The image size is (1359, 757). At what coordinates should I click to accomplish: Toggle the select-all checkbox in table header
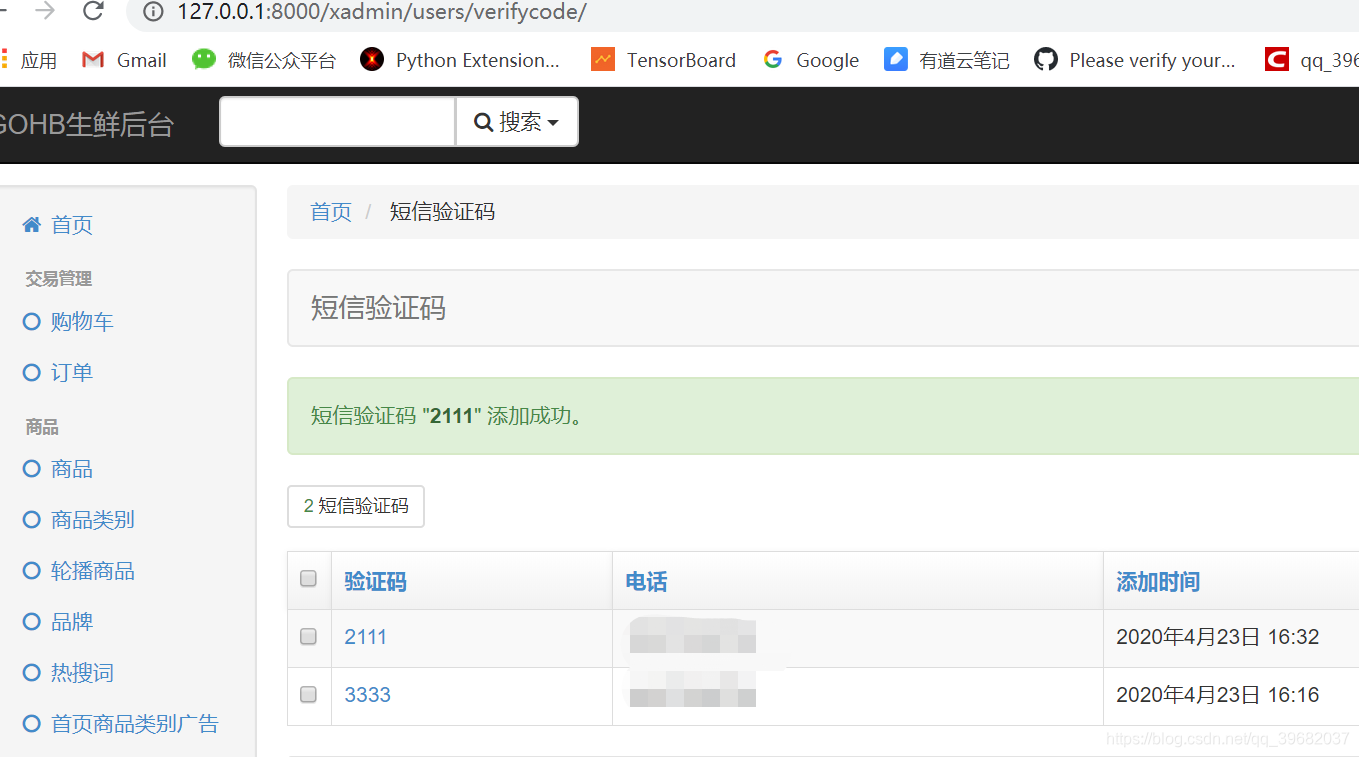point(308,578)
